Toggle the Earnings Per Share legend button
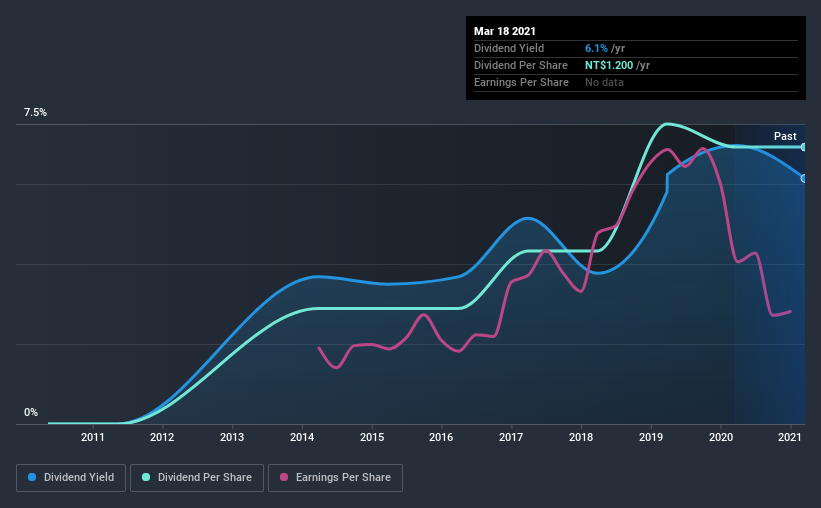The width and height of the screenshot is (821, 508). (x=335, y=478)
